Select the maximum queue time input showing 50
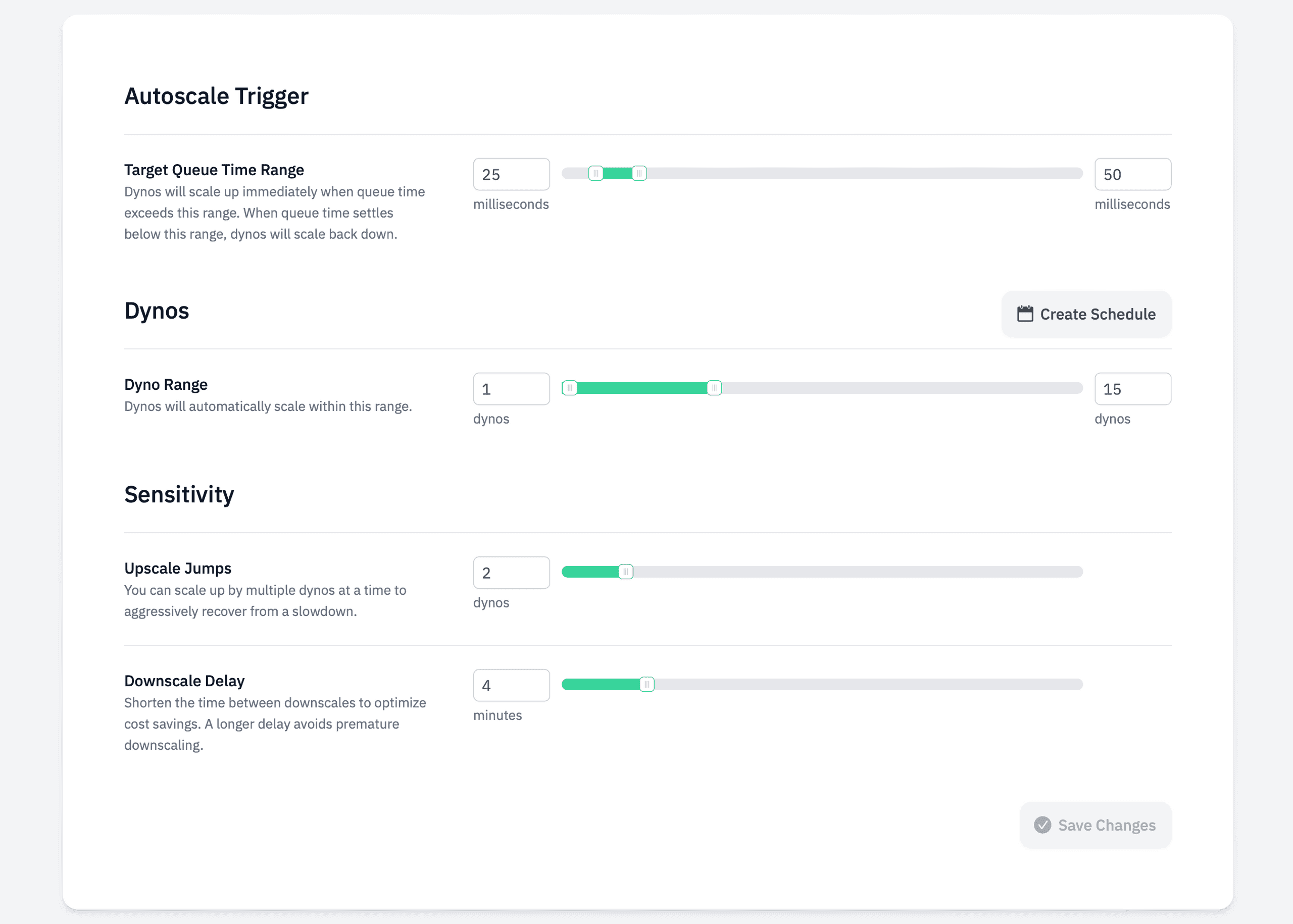Screen dimensions: 1293x924 coord(1132,174)
